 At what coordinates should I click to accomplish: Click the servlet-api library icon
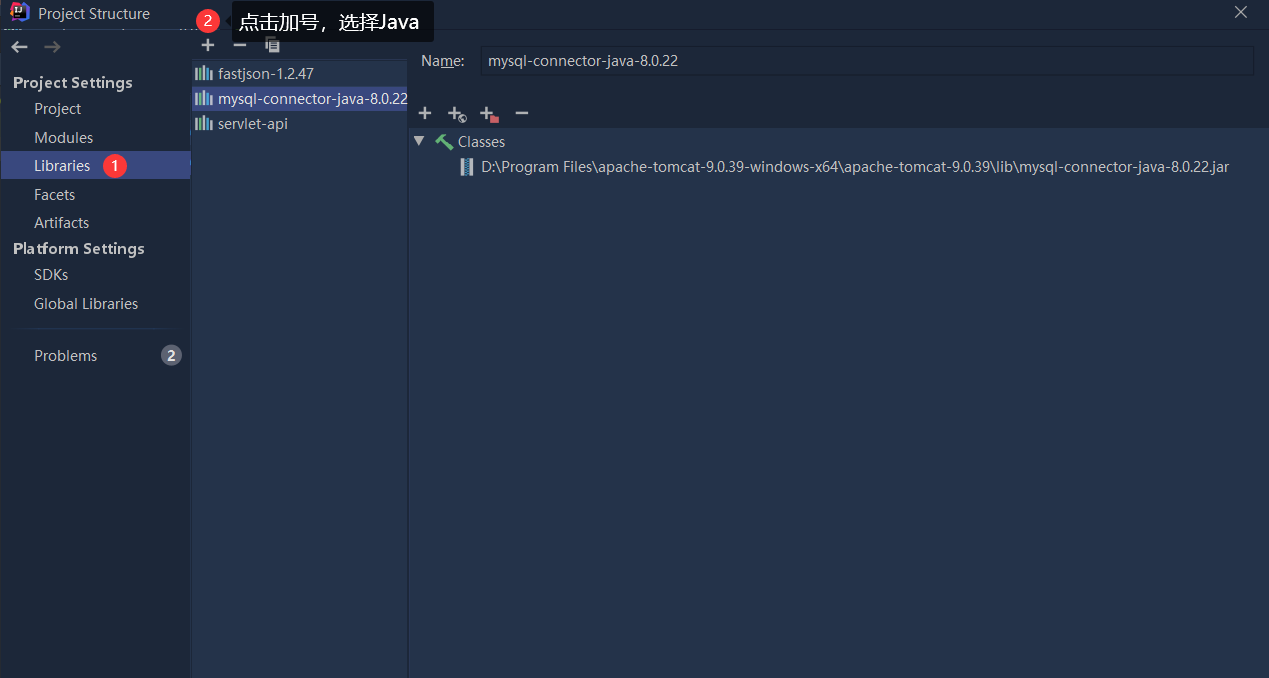204,124
